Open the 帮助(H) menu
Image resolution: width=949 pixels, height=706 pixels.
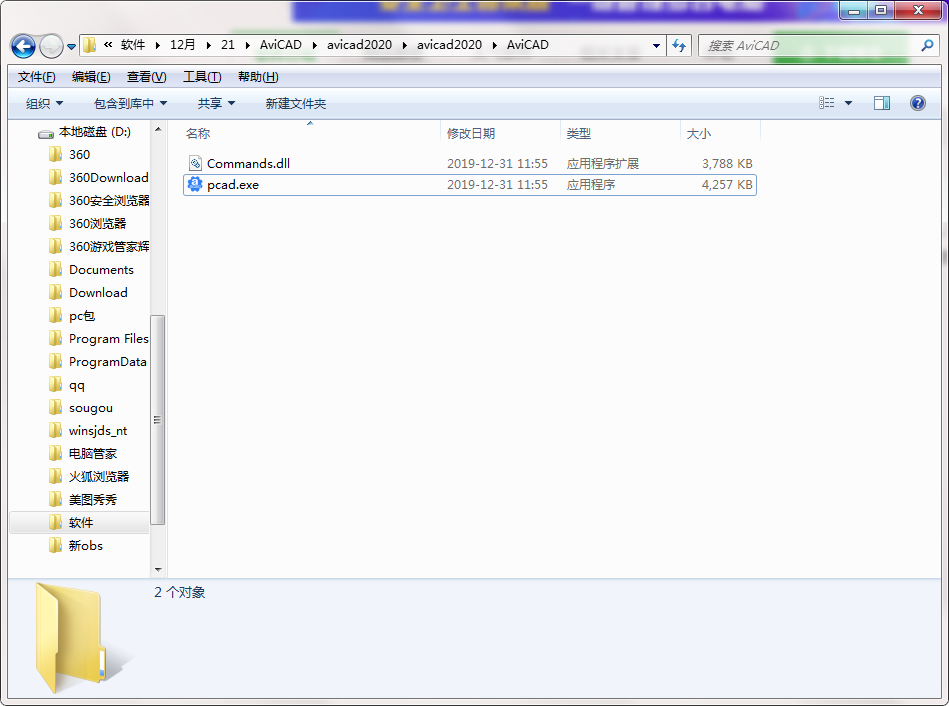[258, 77]
